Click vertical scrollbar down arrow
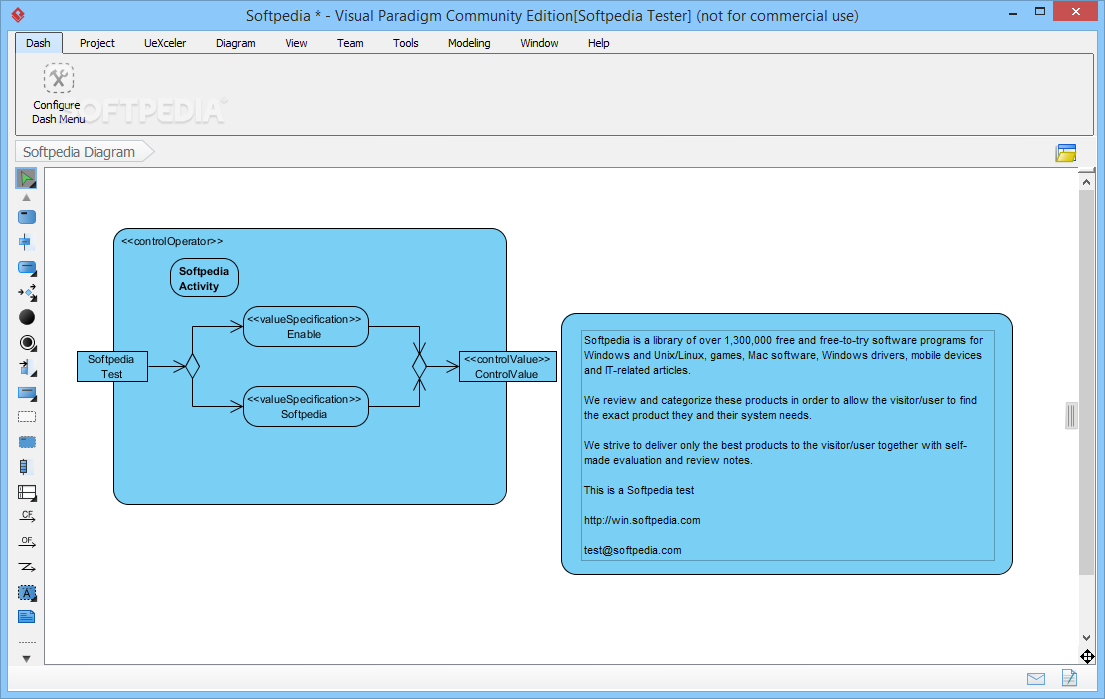 (x=1086, y=638)
